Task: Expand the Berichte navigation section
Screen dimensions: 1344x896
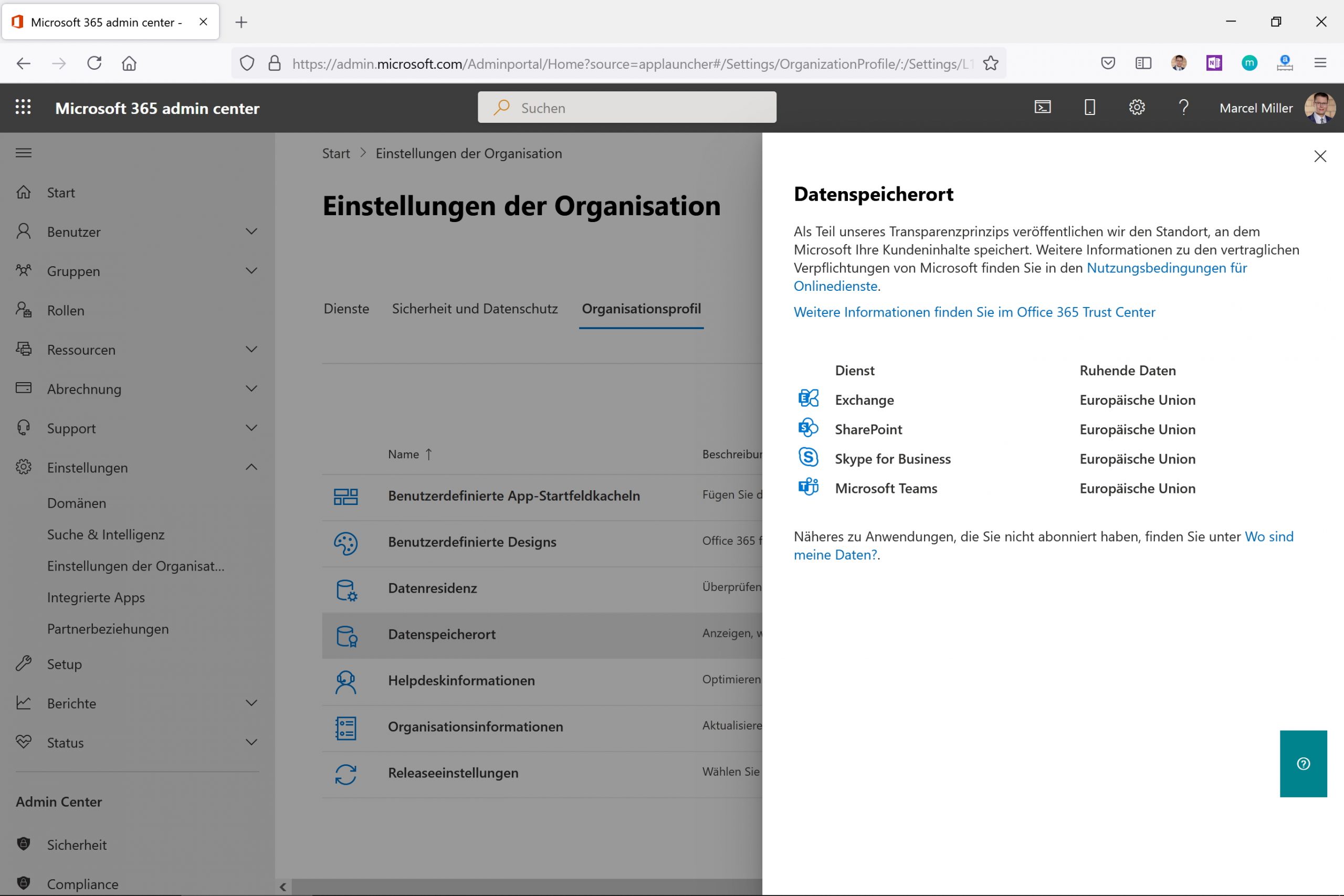Action: click(251, 703)
